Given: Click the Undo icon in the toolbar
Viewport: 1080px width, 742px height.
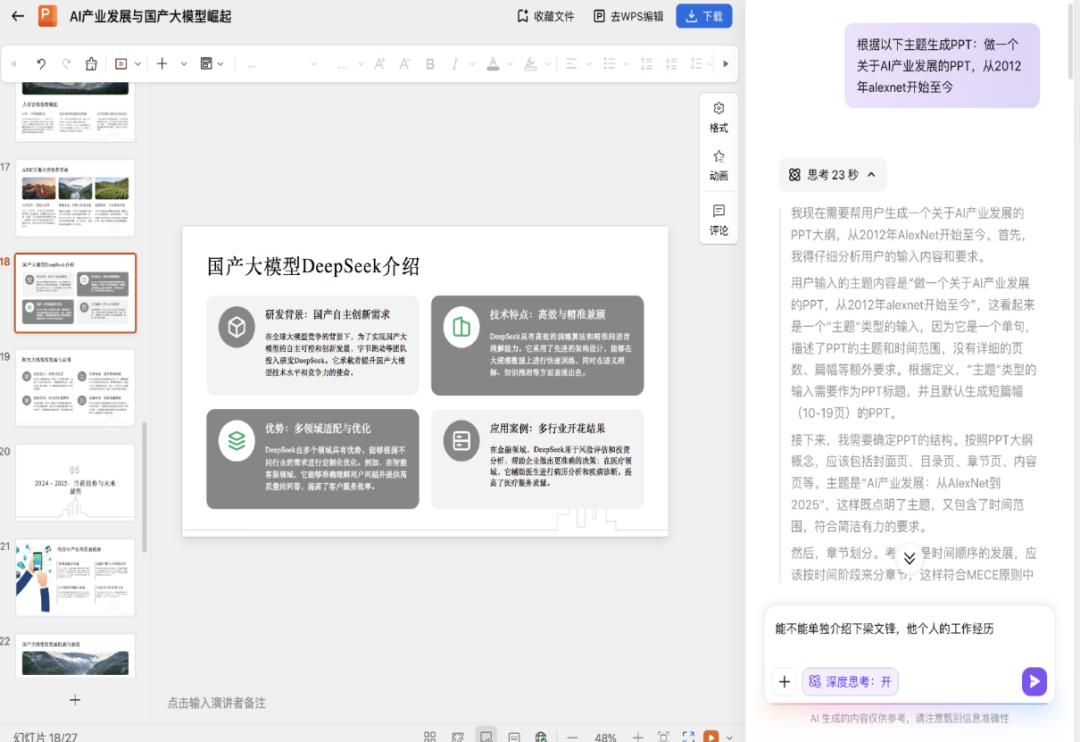Looking at the screenshot, I should (39, 62).
